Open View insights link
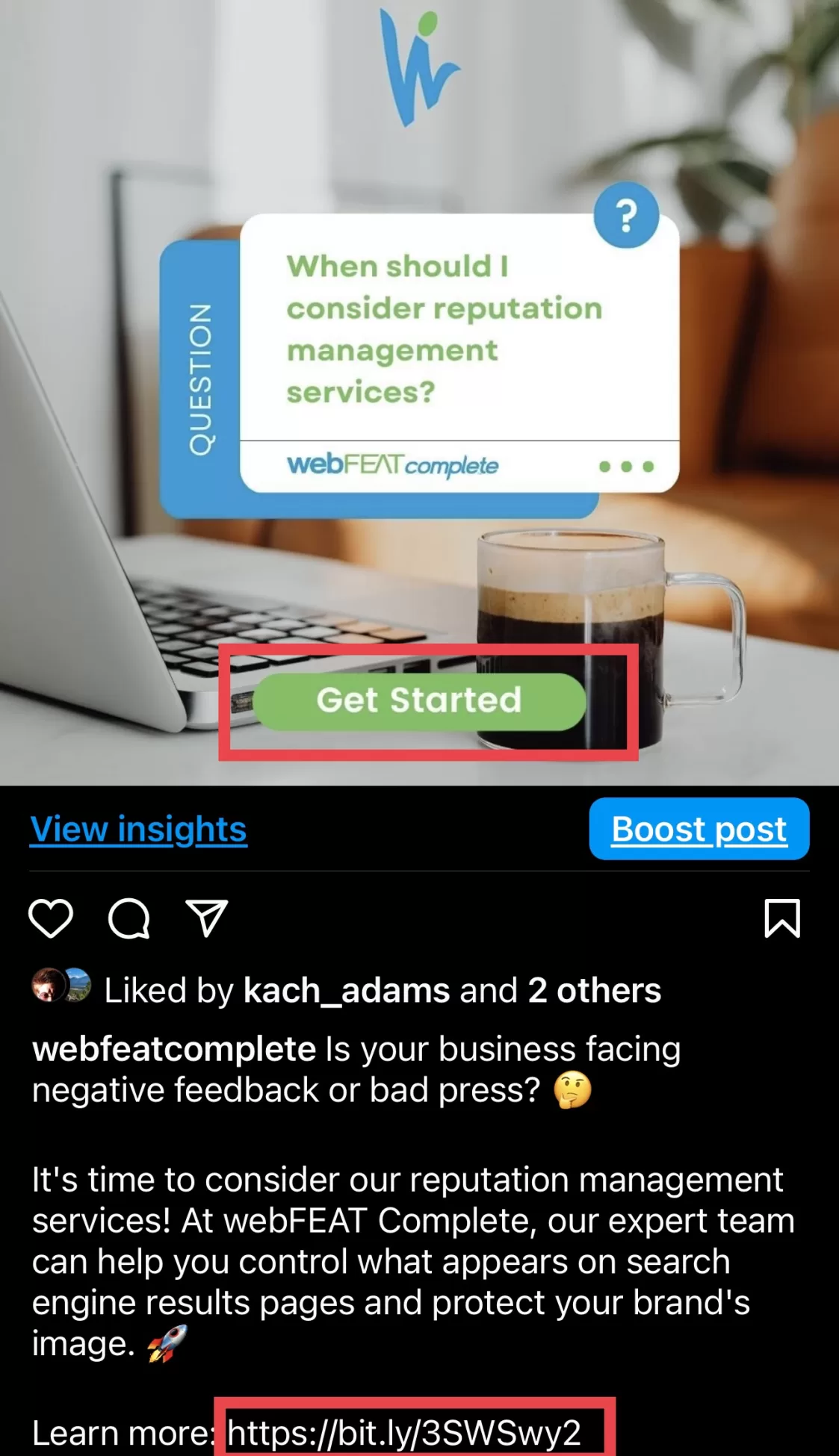 tap(138, 830)
